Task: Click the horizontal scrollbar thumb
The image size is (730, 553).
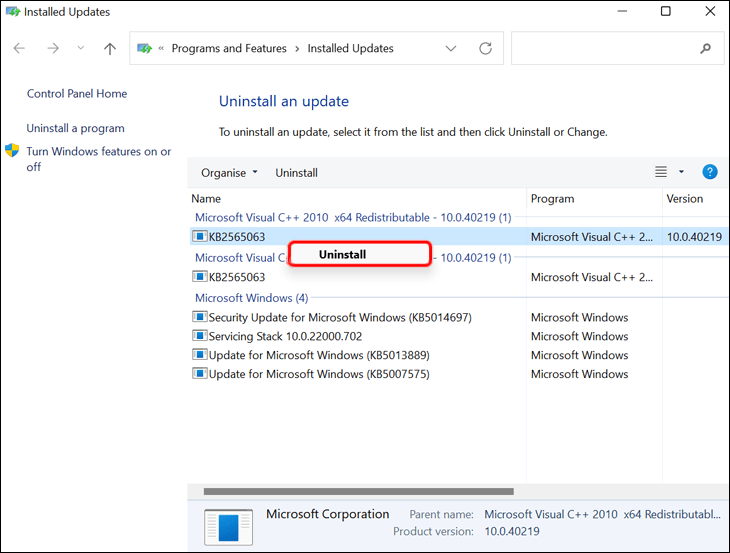Action: [358, 492]
